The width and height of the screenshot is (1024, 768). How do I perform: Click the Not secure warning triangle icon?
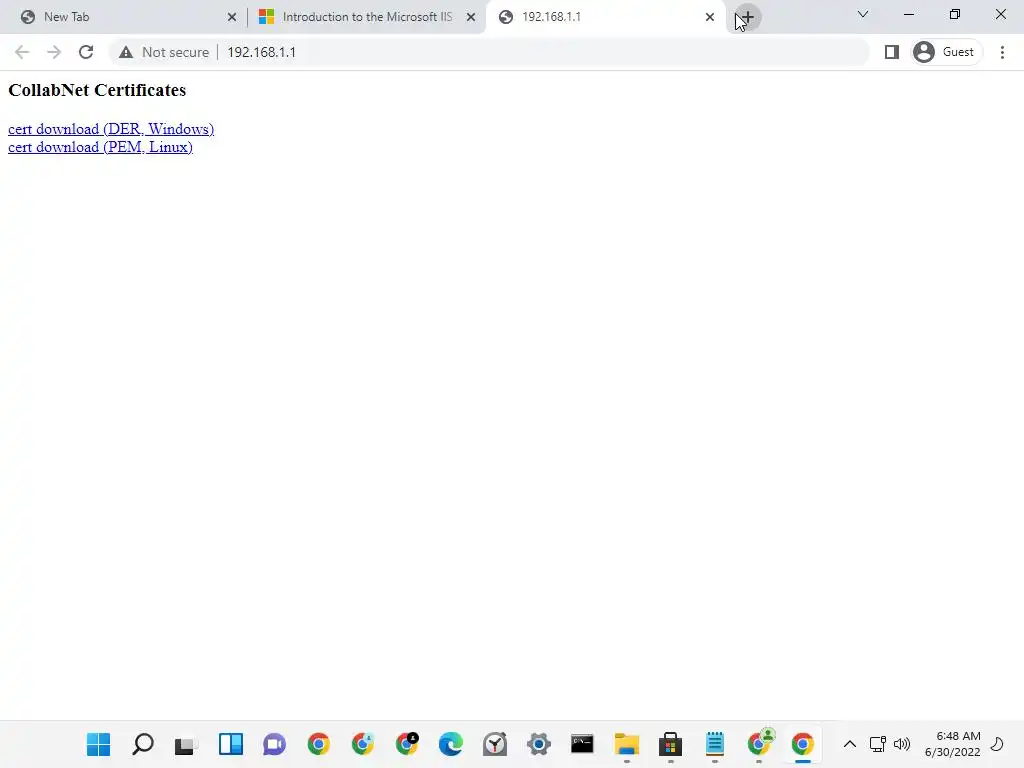click(126, 52)
